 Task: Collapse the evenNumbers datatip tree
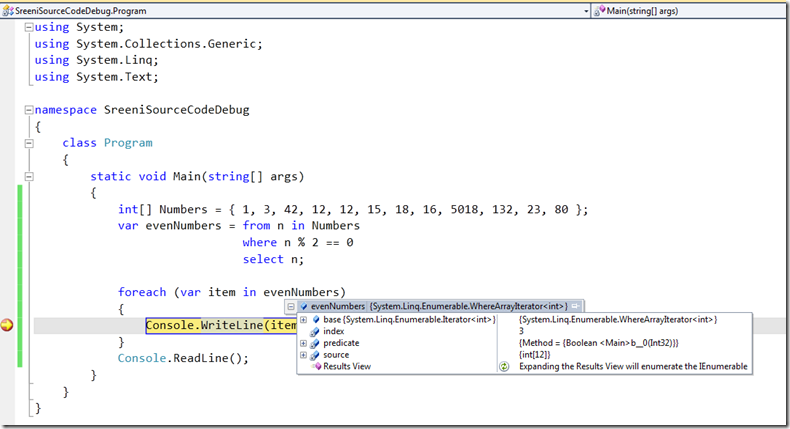[291, 306]
